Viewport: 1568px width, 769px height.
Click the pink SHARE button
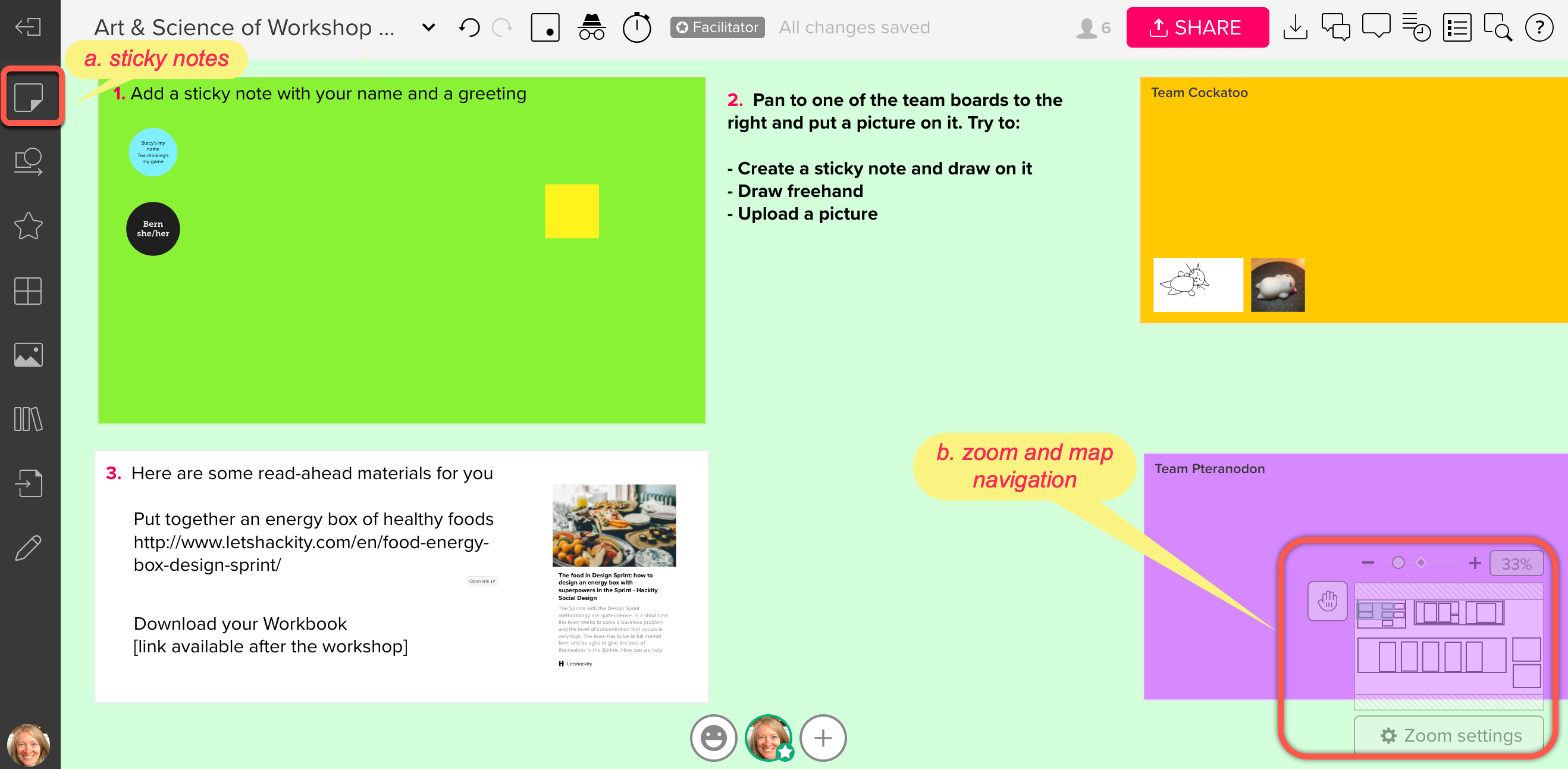[1197, 27]
